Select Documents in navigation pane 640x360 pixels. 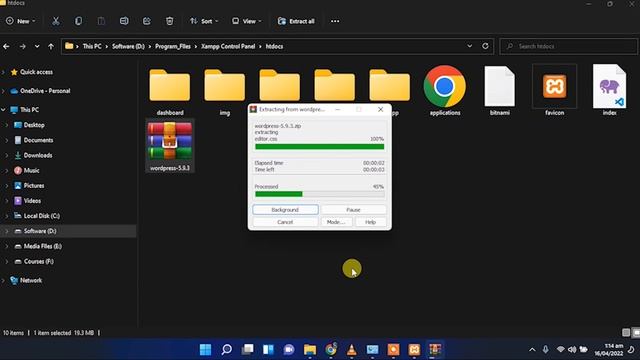pos(38,140)
